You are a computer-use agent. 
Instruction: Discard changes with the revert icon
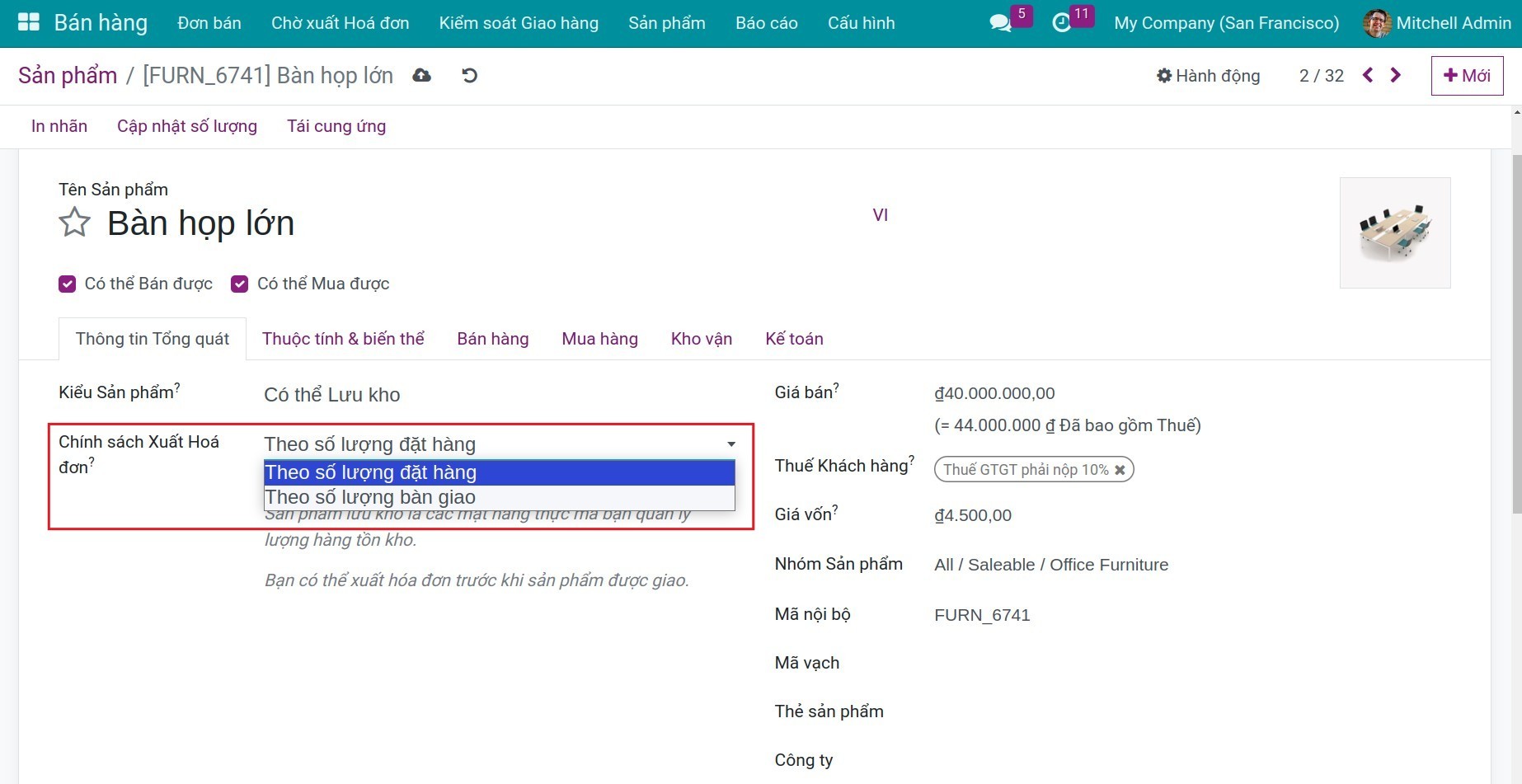(x=468, y=75)
